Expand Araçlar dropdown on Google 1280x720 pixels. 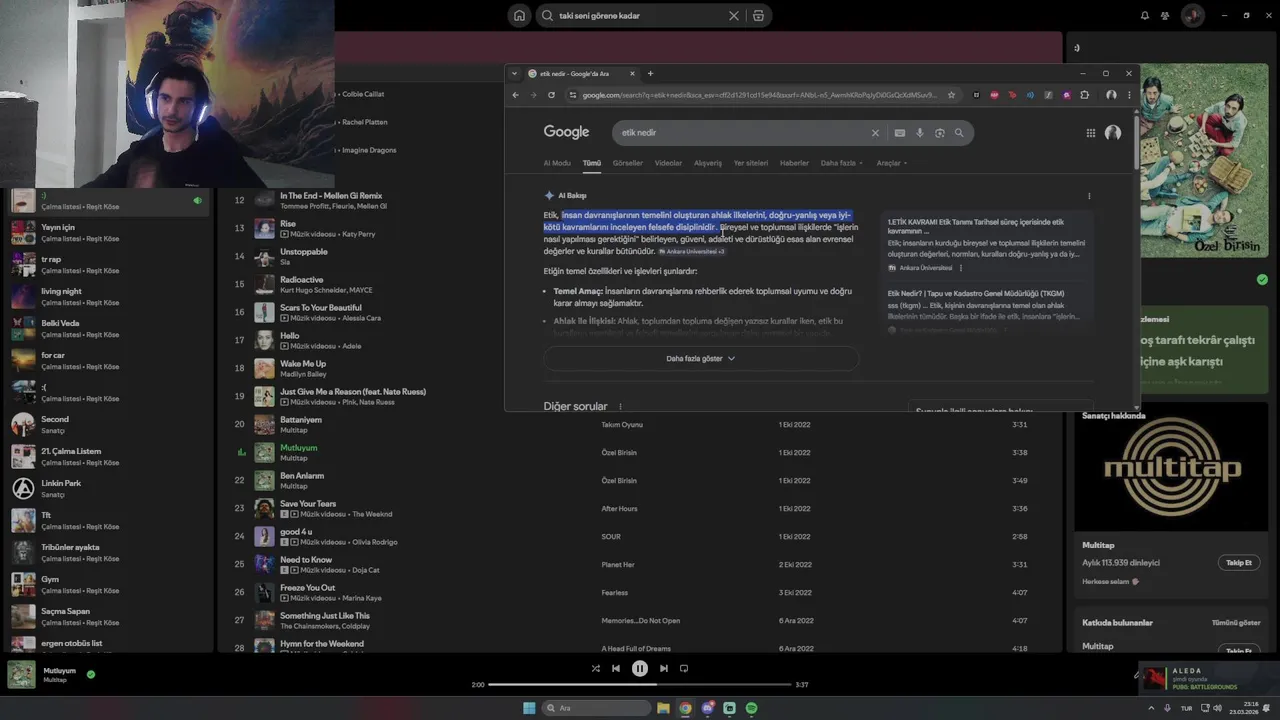892,163
